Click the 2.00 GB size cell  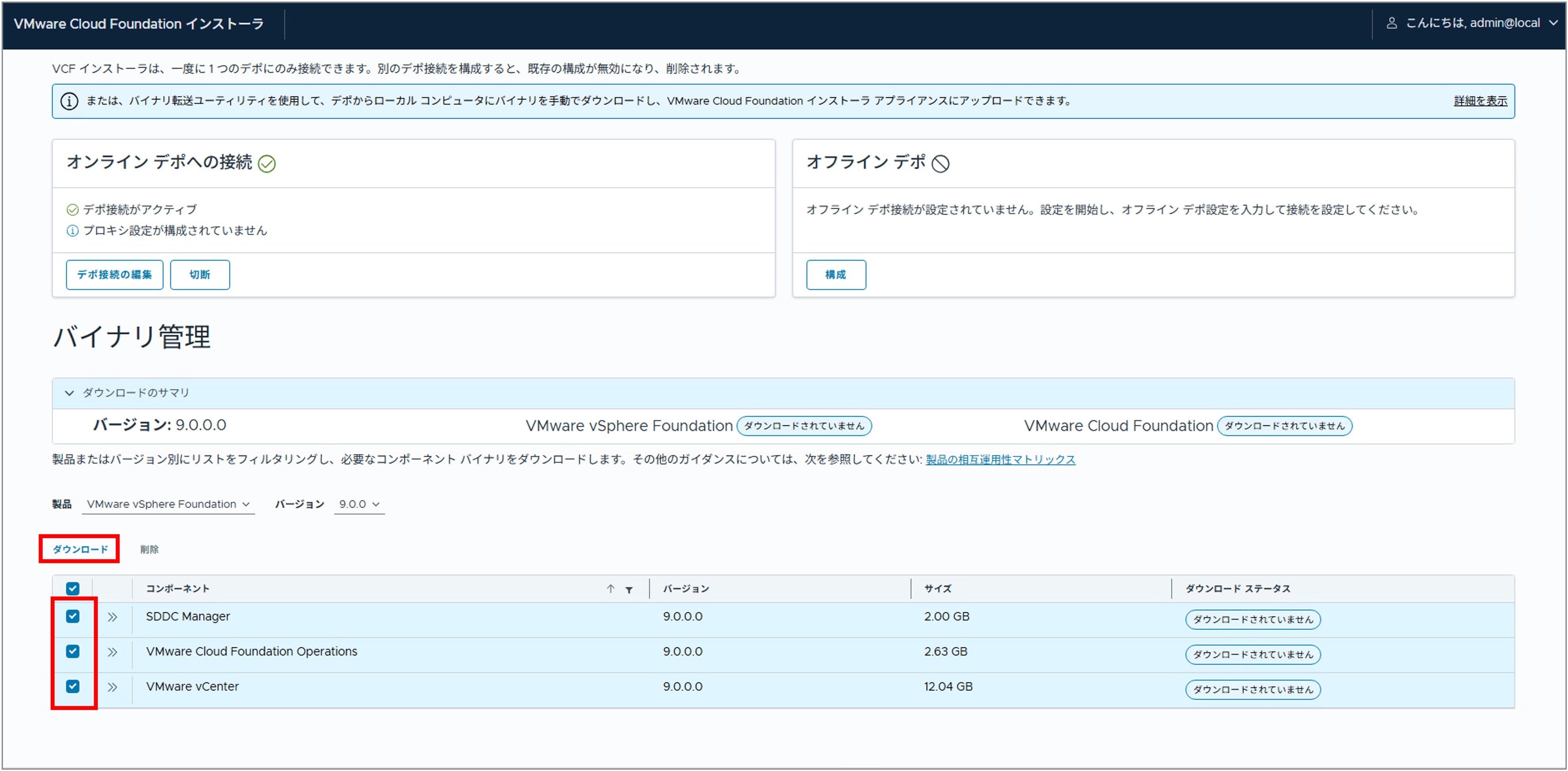(x=946, y=616)
